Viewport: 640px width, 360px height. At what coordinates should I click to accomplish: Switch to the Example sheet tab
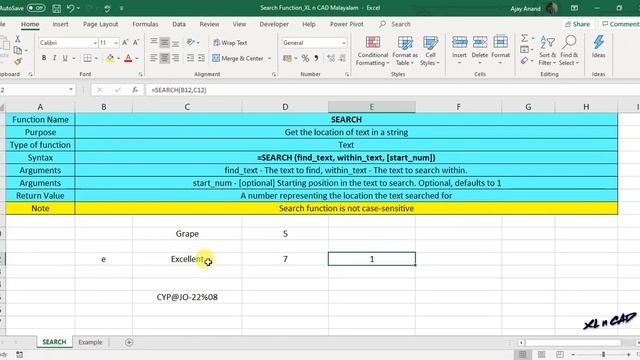(x=90, y=342)
